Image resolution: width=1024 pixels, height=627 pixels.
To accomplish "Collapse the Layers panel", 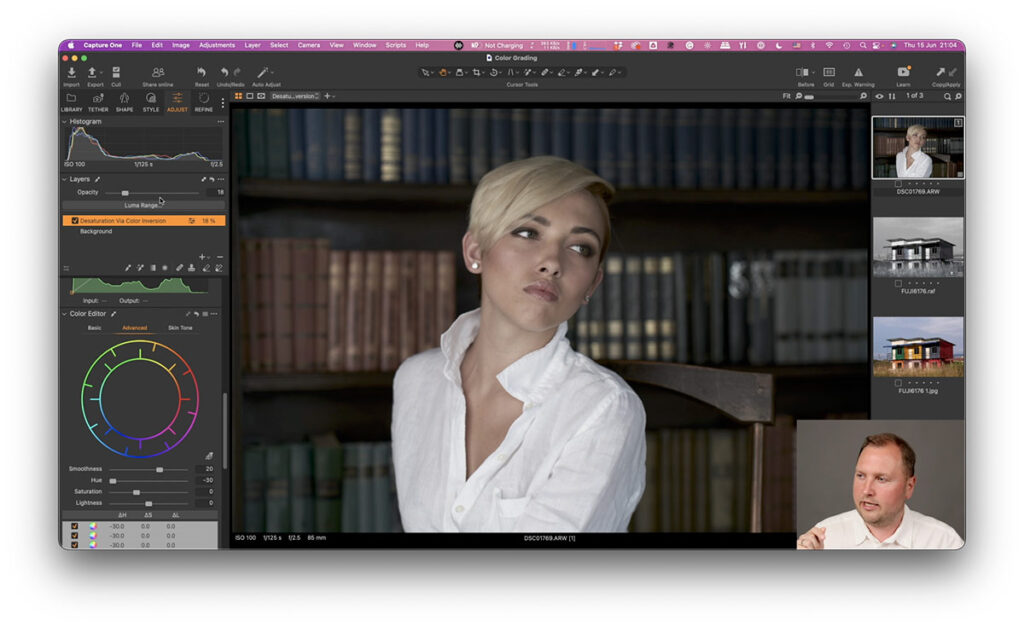I will [65, 179].
